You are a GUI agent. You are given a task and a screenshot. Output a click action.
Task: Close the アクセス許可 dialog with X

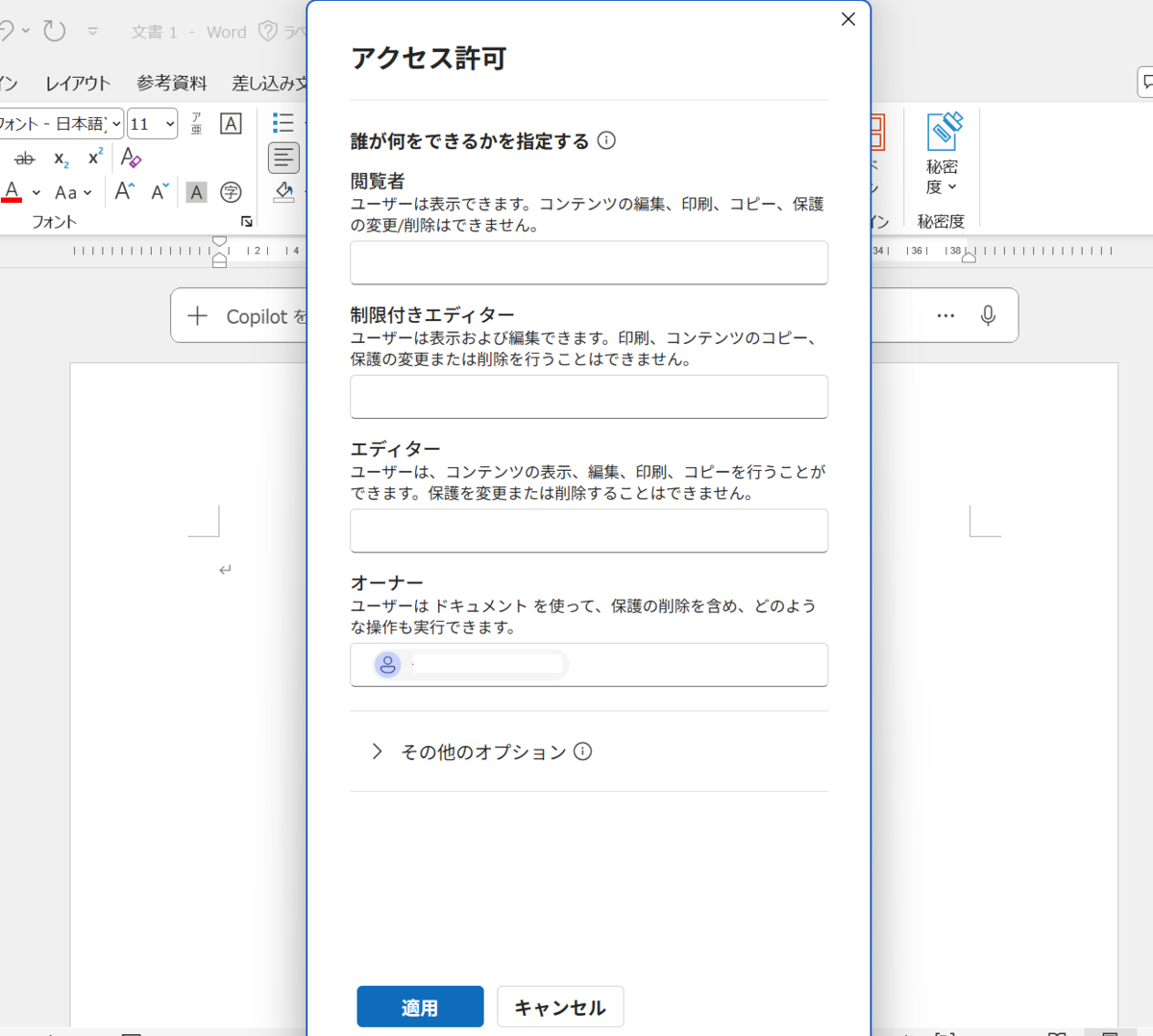pyautogui.click(x=848, y=19)
